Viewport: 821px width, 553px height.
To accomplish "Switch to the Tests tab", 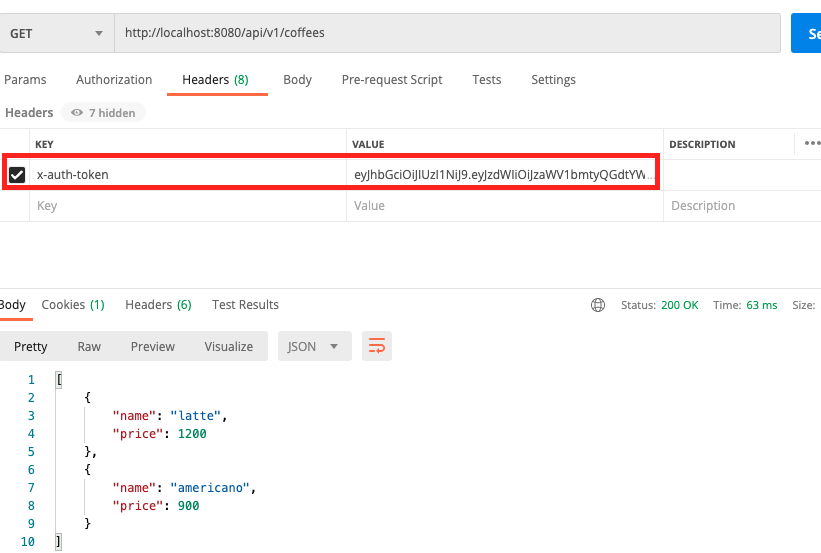I will pos(486,80).
